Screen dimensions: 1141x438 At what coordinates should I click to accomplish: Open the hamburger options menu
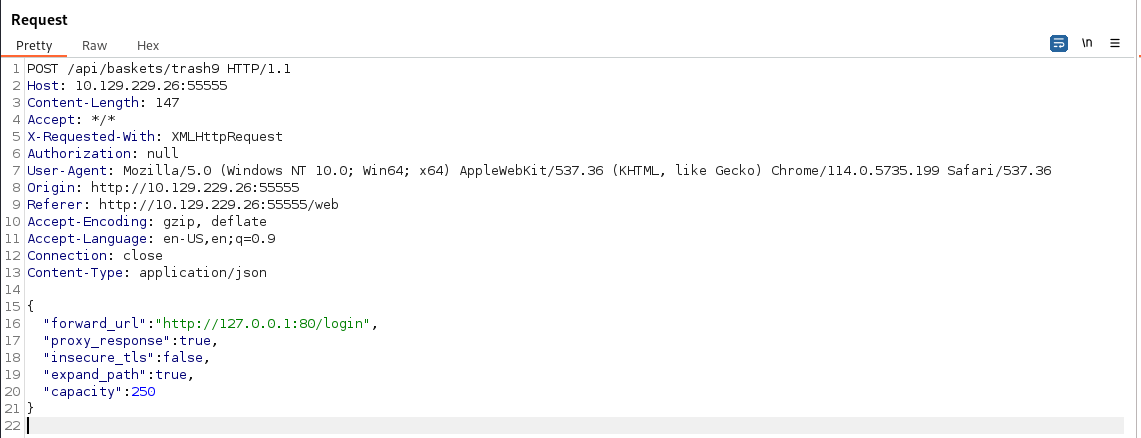[1115, 44]
